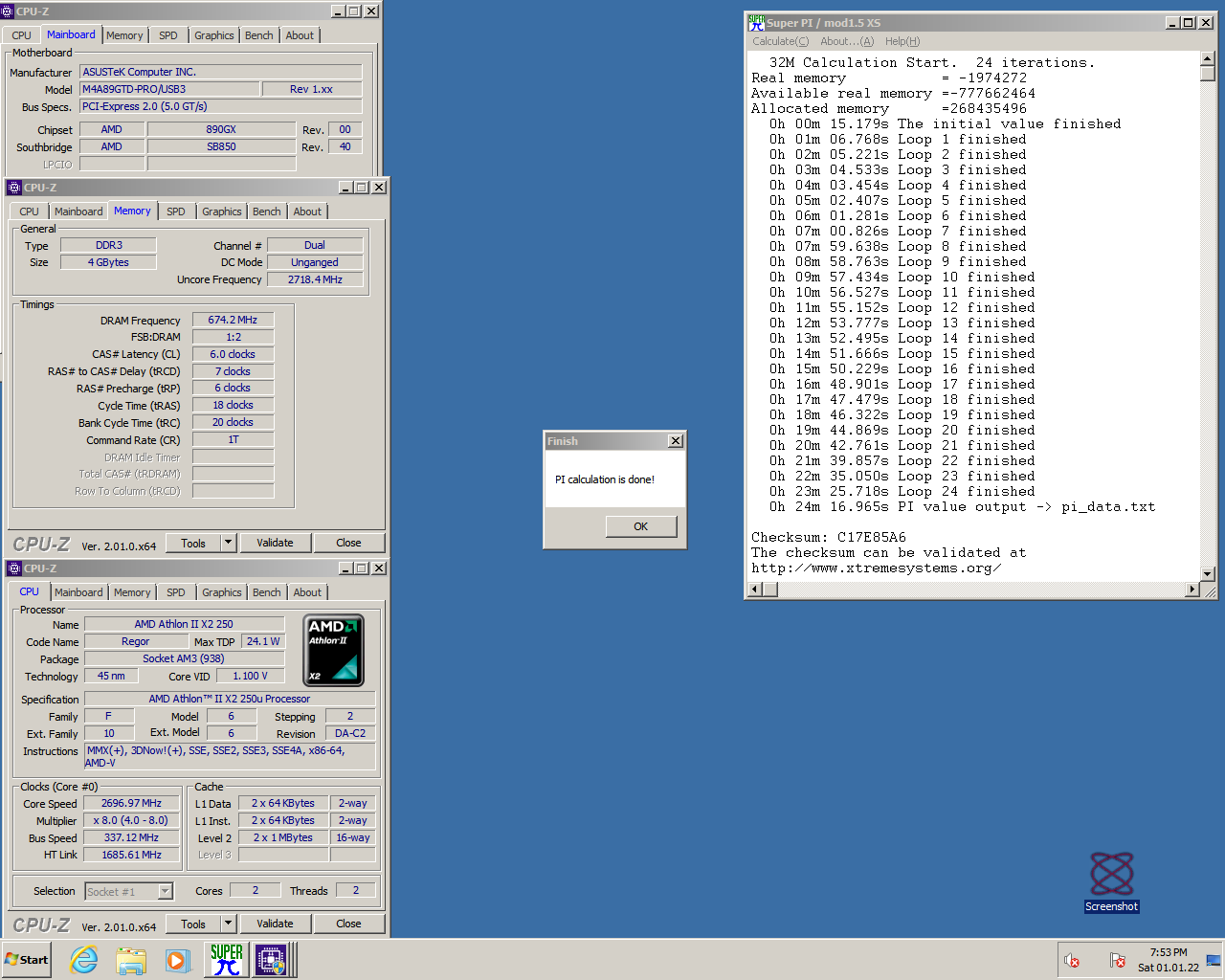Screen dimensions: 1225x980
Task: Click the AMD Athlon II processor logo
Action: coord(334,651)
